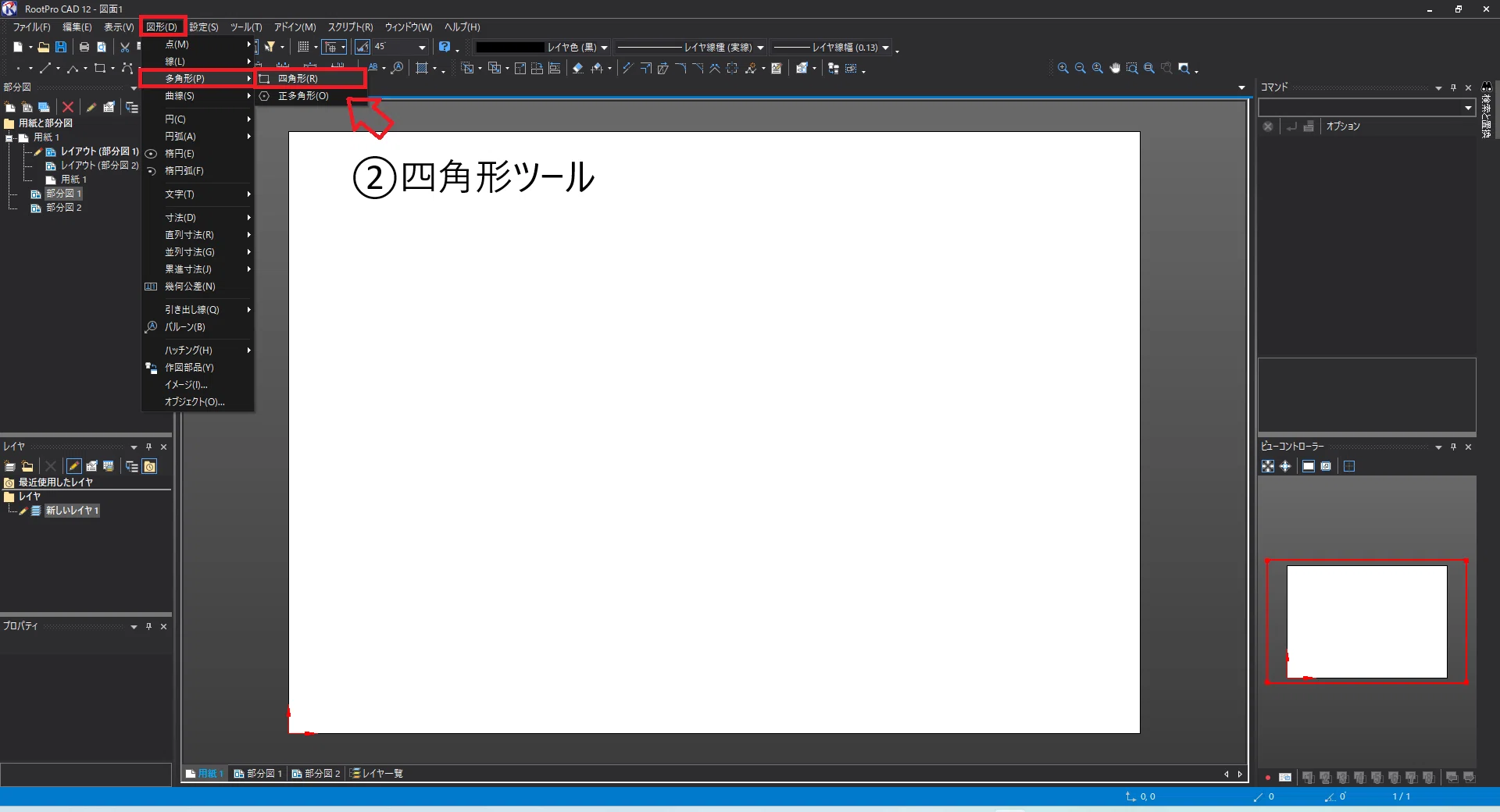The image size is (1500, 812).
Task: Click the search binoculars icon on right edge
Action: point(1487,87)
